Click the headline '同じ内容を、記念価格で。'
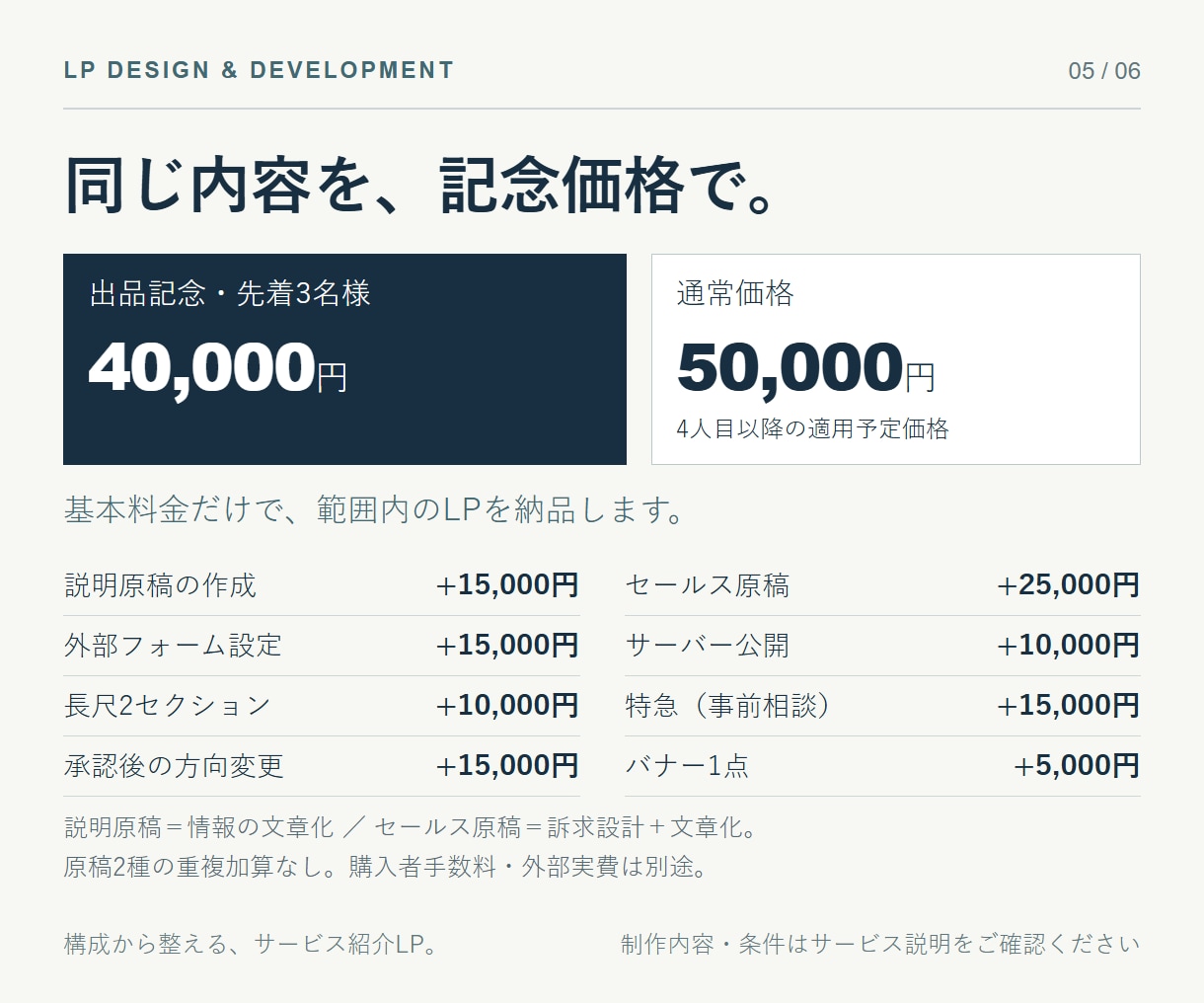The height and width of the screenshot is (1003, 1204). (x=420, y=185)
